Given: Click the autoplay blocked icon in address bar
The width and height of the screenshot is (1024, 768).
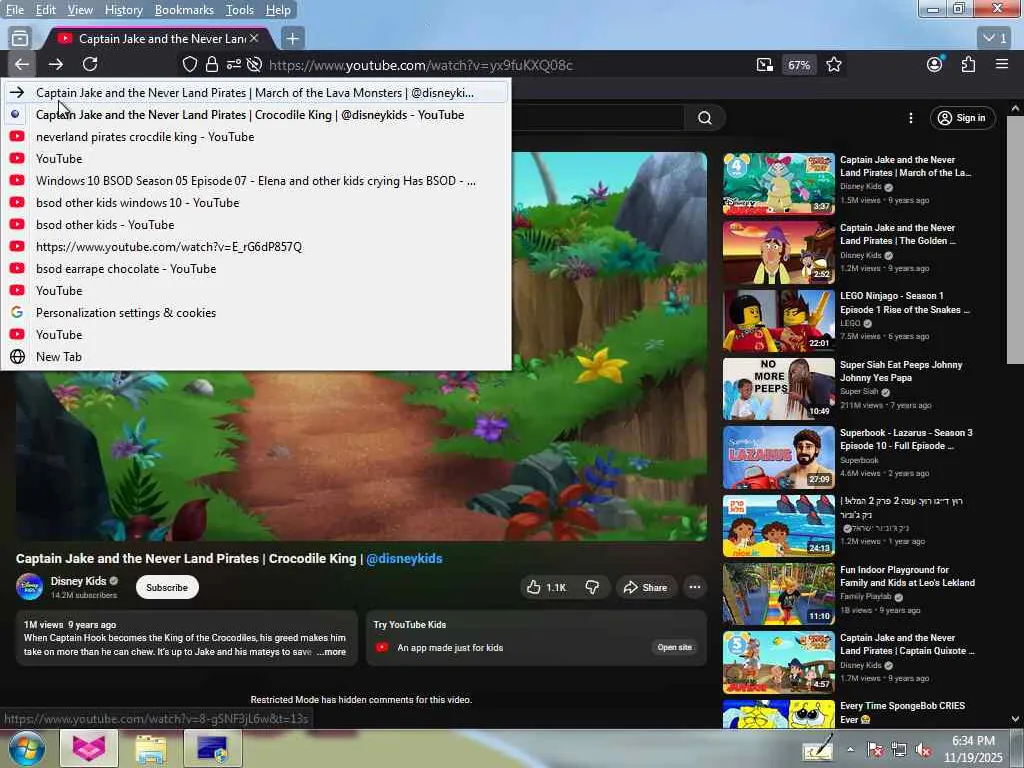Looking at the screenshot, I should pyautogui.click(x=255, y=65).
